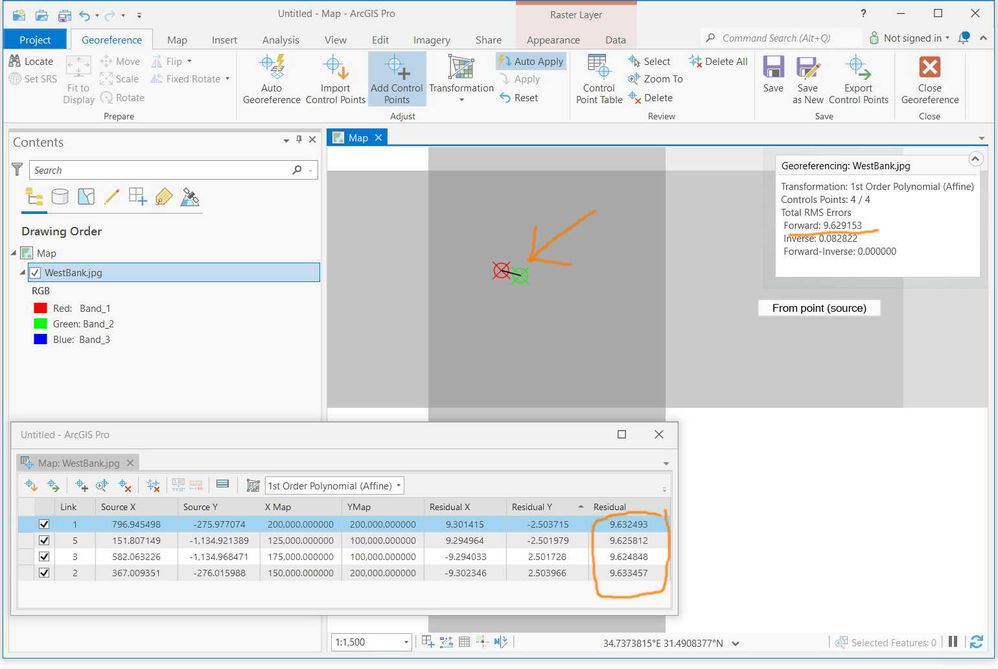Viewport: 998px width, 669px height.
Task: Open 1st Order Polynomial transformation combo box
Action: [335, 486]
